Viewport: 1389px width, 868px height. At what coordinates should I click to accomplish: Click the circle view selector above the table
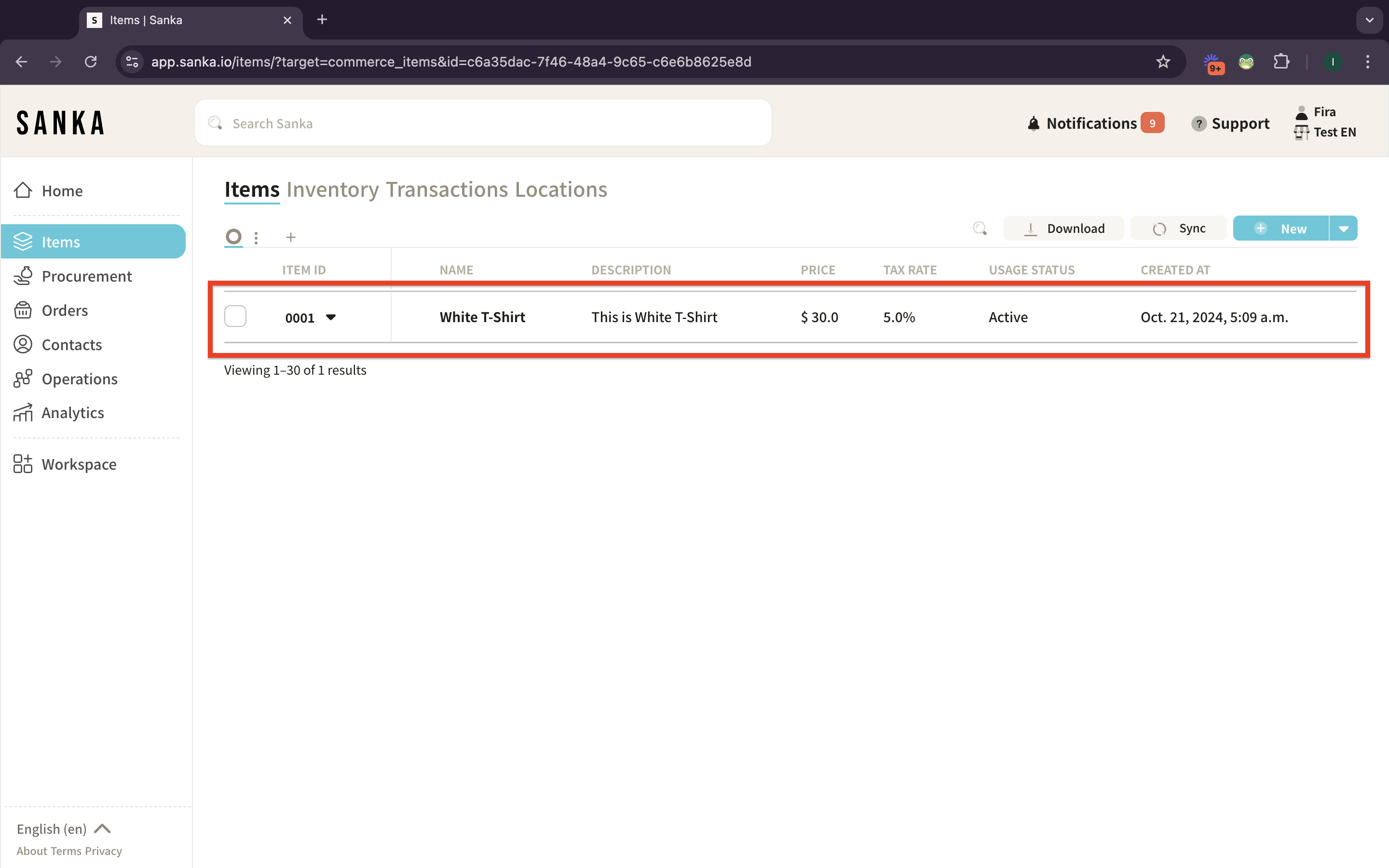coord(233,236)
